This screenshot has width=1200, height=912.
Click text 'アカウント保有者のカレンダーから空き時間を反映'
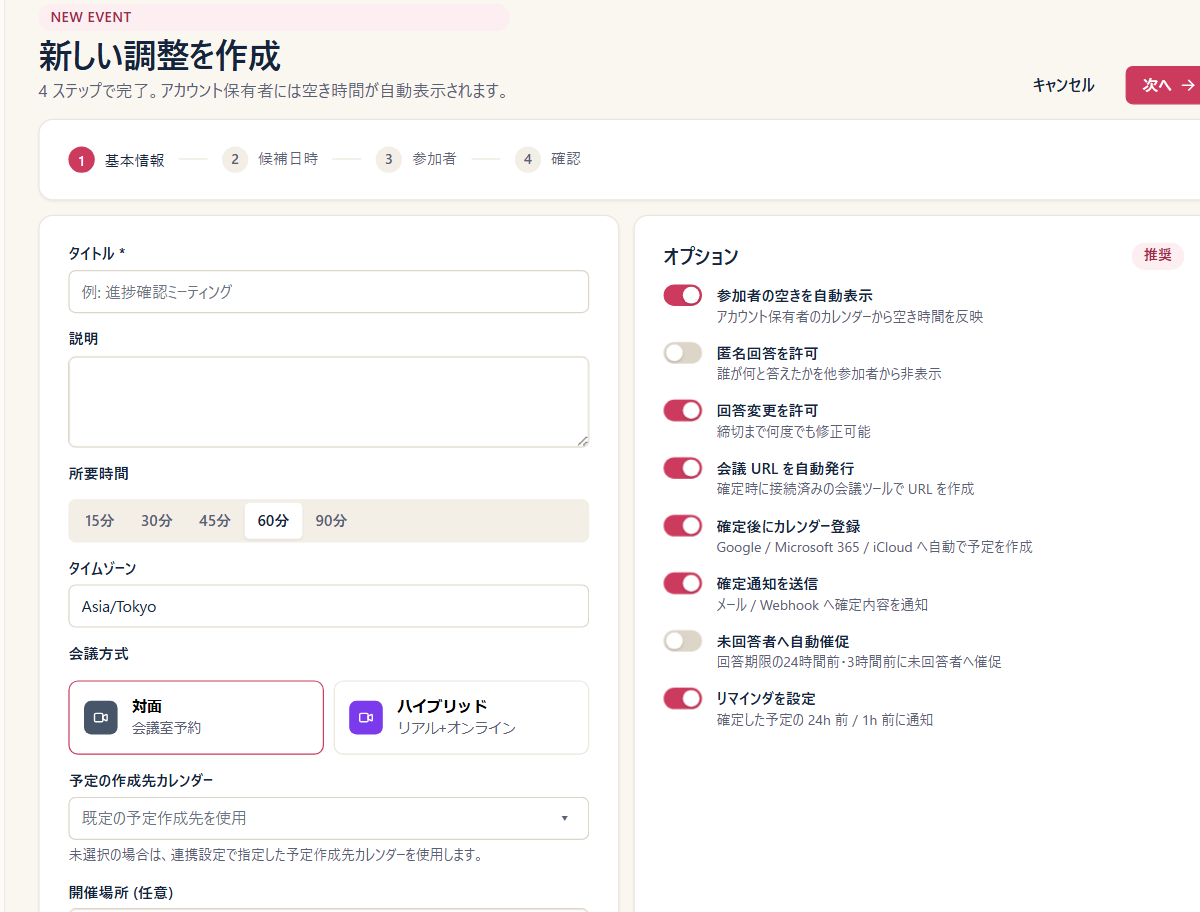[850, 317]
